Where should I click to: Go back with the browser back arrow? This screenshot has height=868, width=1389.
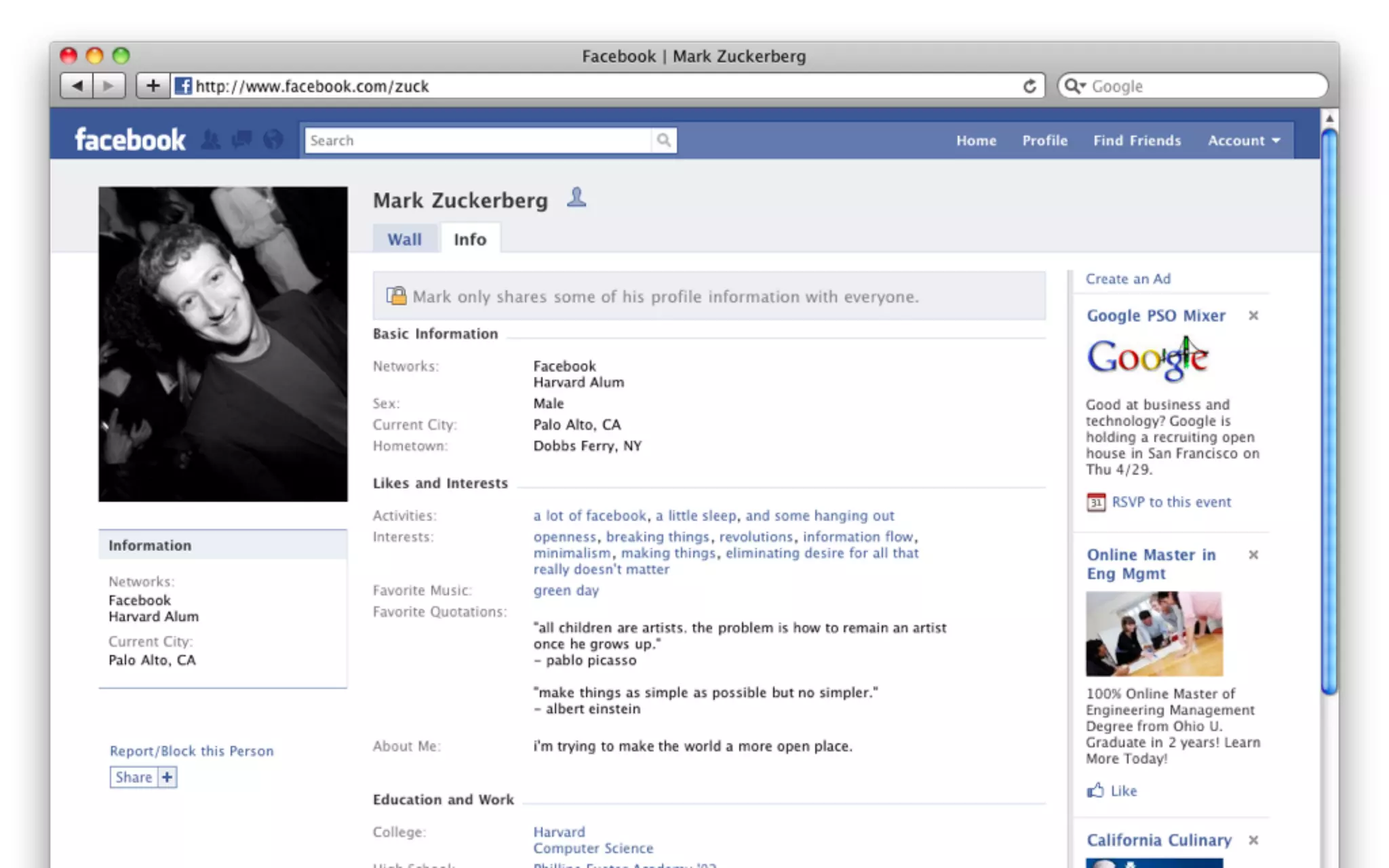click(77, 86)
